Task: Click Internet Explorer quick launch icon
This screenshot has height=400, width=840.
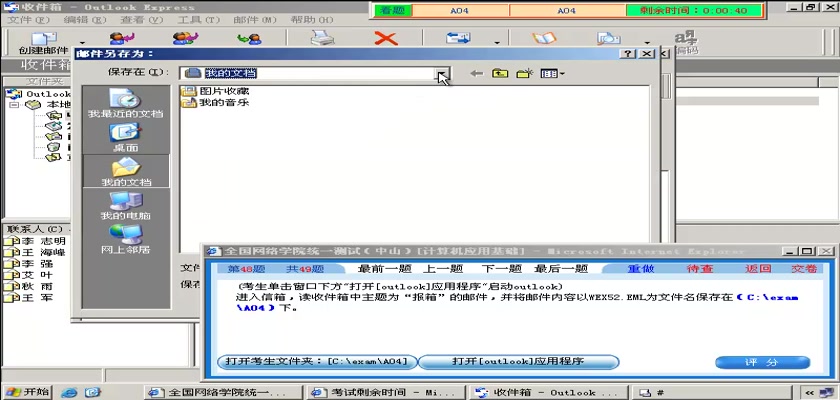Action: point(69,393)
